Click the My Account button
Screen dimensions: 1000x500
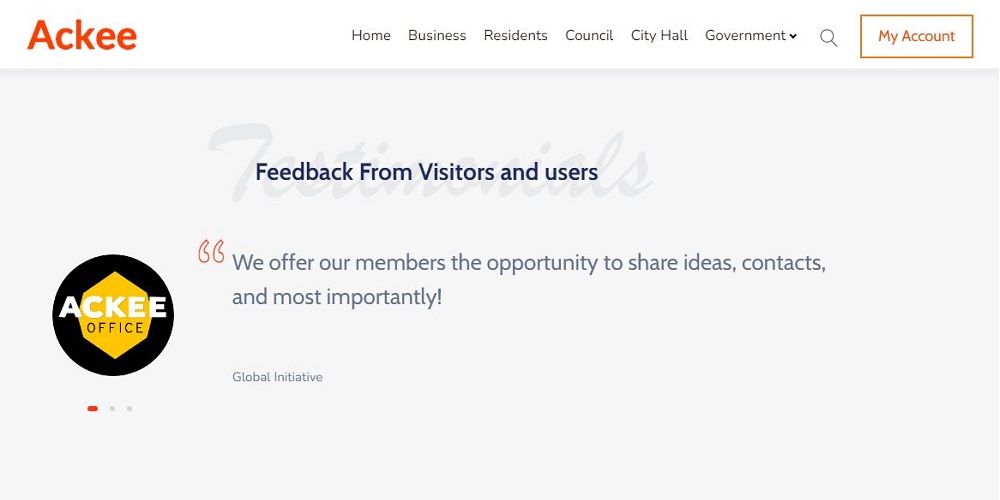click(x=916, y=36)
